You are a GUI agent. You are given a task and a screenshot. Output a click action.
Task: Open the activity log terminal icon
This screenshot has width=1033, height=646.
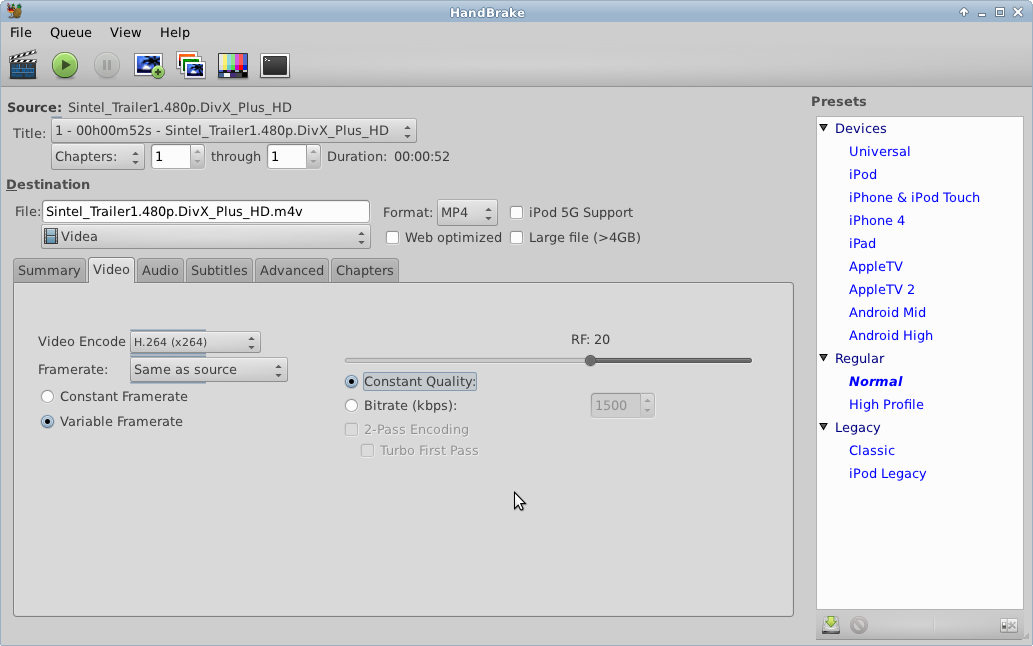coord(275,65)
